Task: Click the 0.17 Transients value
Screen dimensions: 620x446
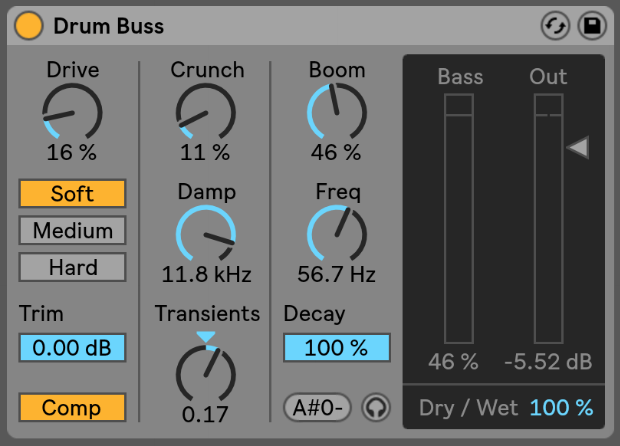Action: pyautogui.click(x=205, y=414)
